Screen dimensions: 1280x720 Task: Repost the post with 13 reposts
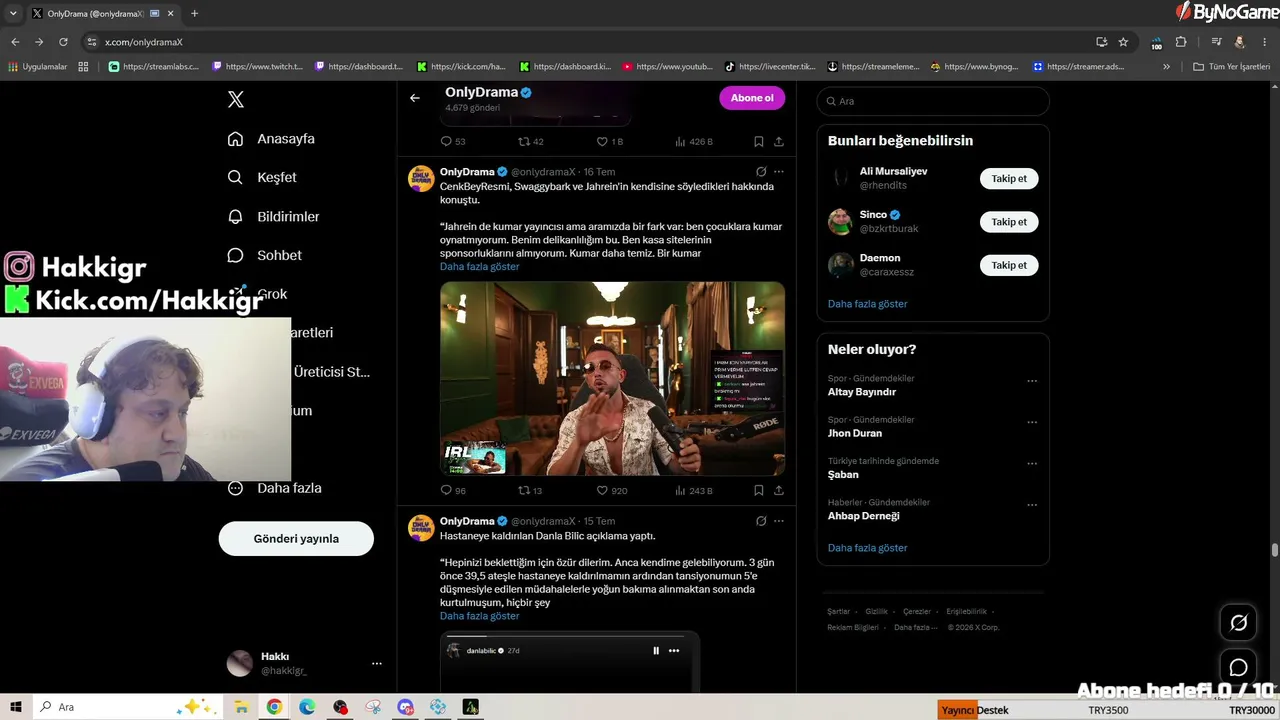pos(530,491)
